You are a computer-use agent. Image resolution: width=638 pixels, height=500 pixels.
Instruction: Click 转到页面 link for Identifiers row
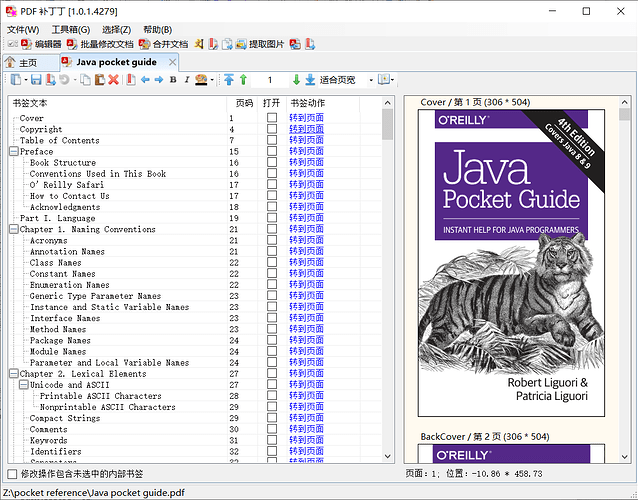(x=306, y=451)
